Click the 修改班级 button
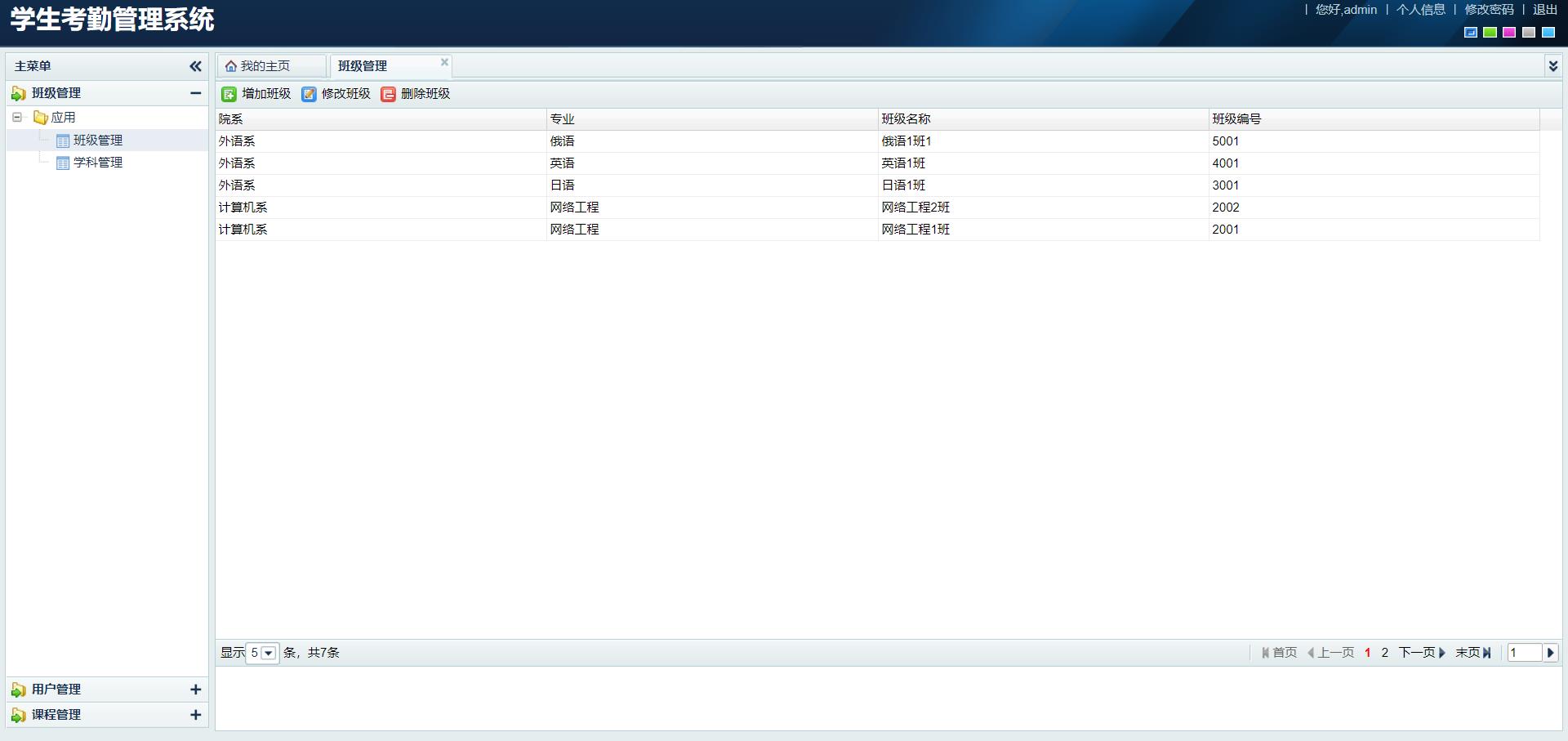The width and height of the screenshot is (1568, 741). (336, 94)
